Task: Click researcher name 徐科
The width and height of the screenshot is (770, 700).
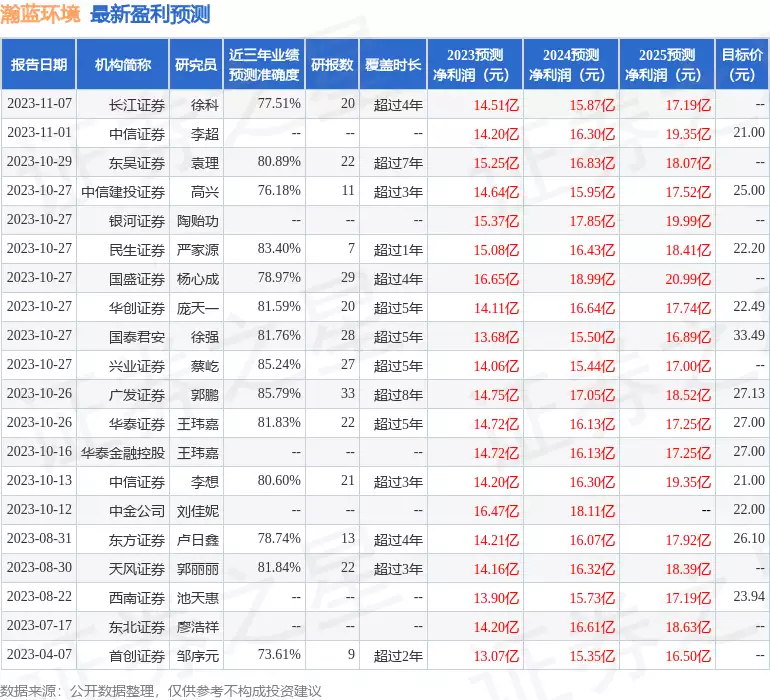Action: click(205, 105)
